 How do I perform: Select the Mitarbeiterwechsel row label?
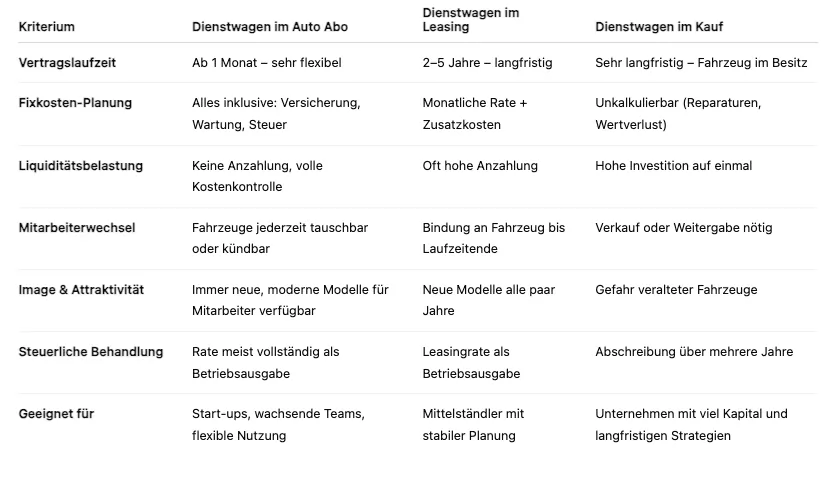coord(76,228)
